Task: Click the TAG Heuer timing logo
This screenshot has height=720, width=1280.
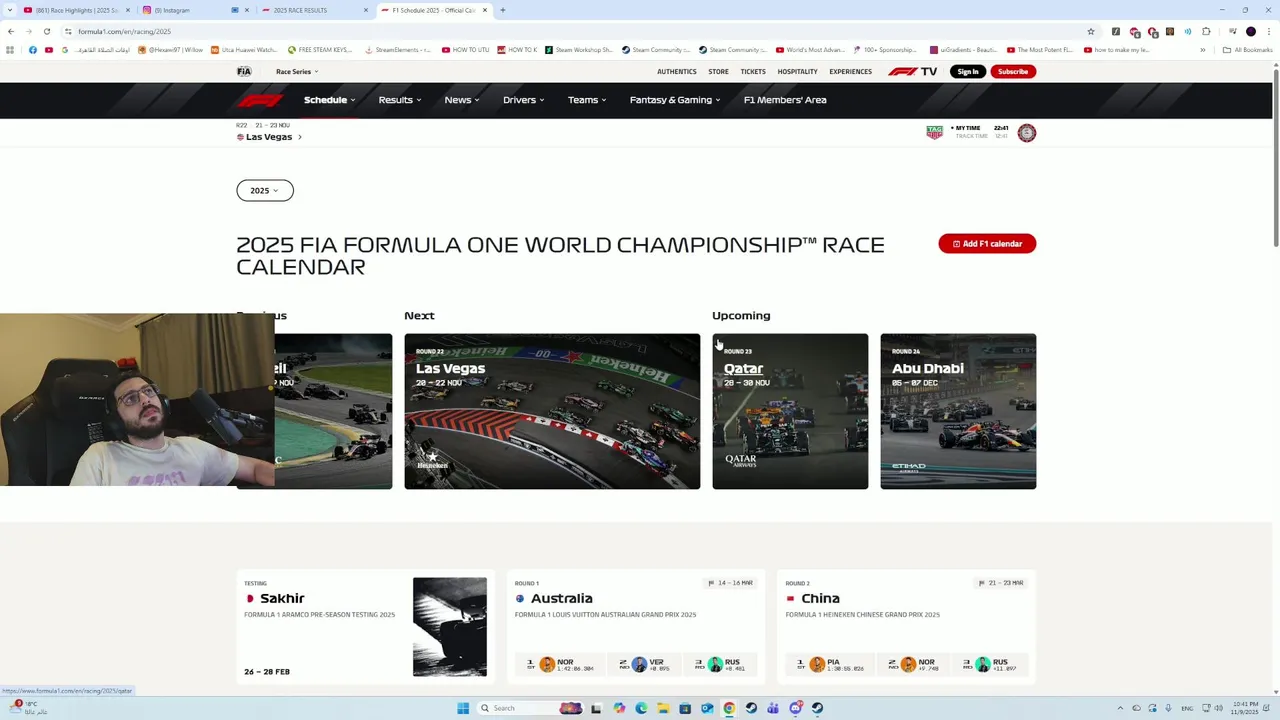Action: (934, 132)
